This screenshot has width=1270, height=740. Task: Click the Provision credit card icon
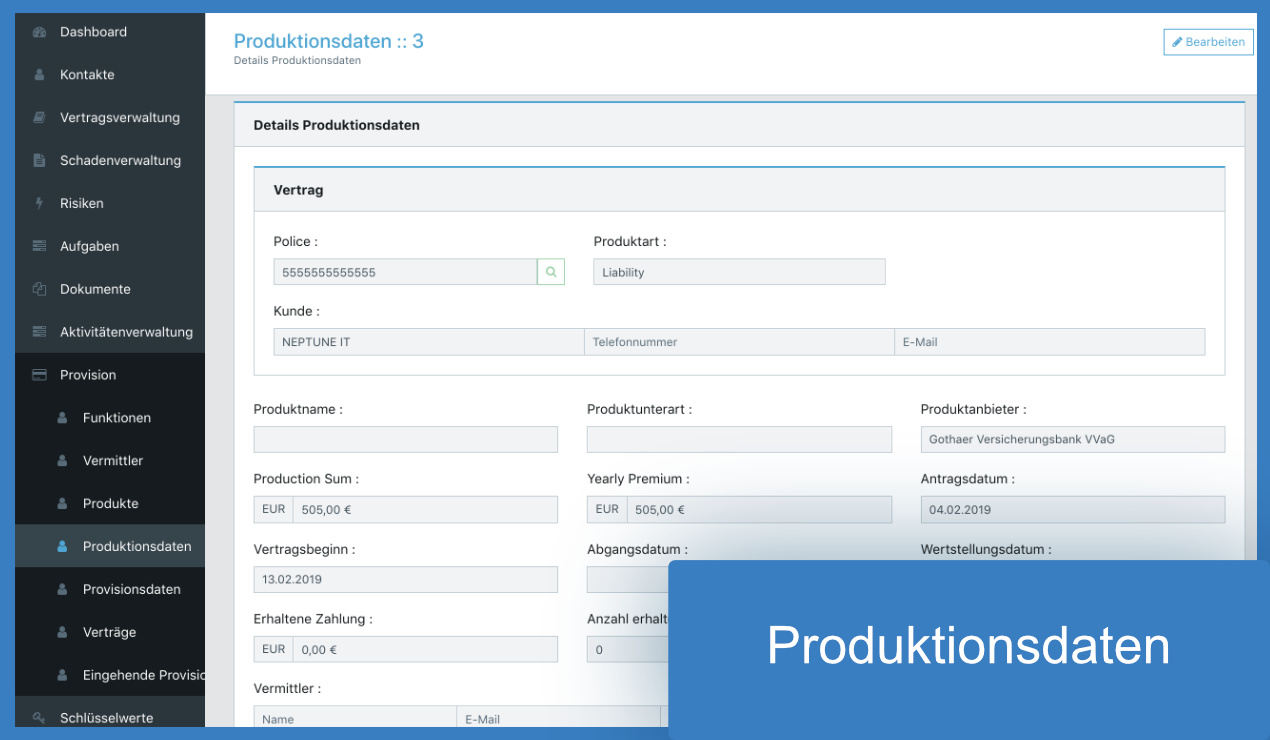(x=40, y=375)
